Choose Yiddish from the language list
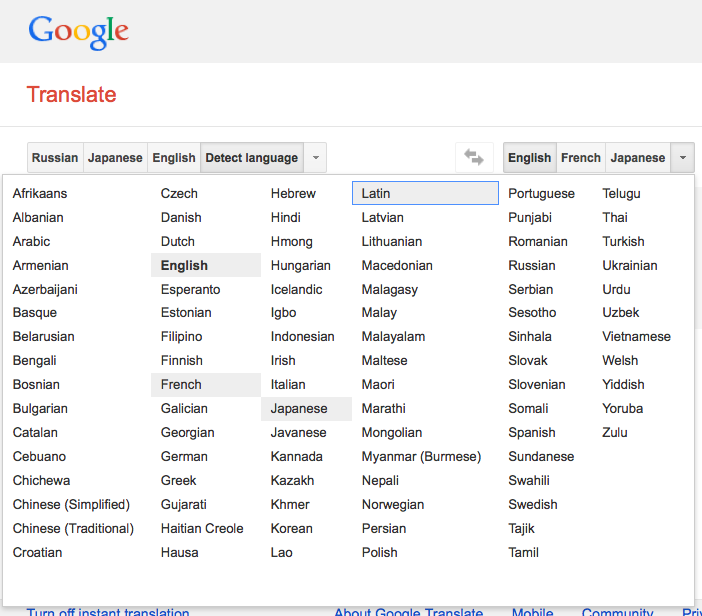Viewport: 702px width, 616px height. tap(623, 385)
